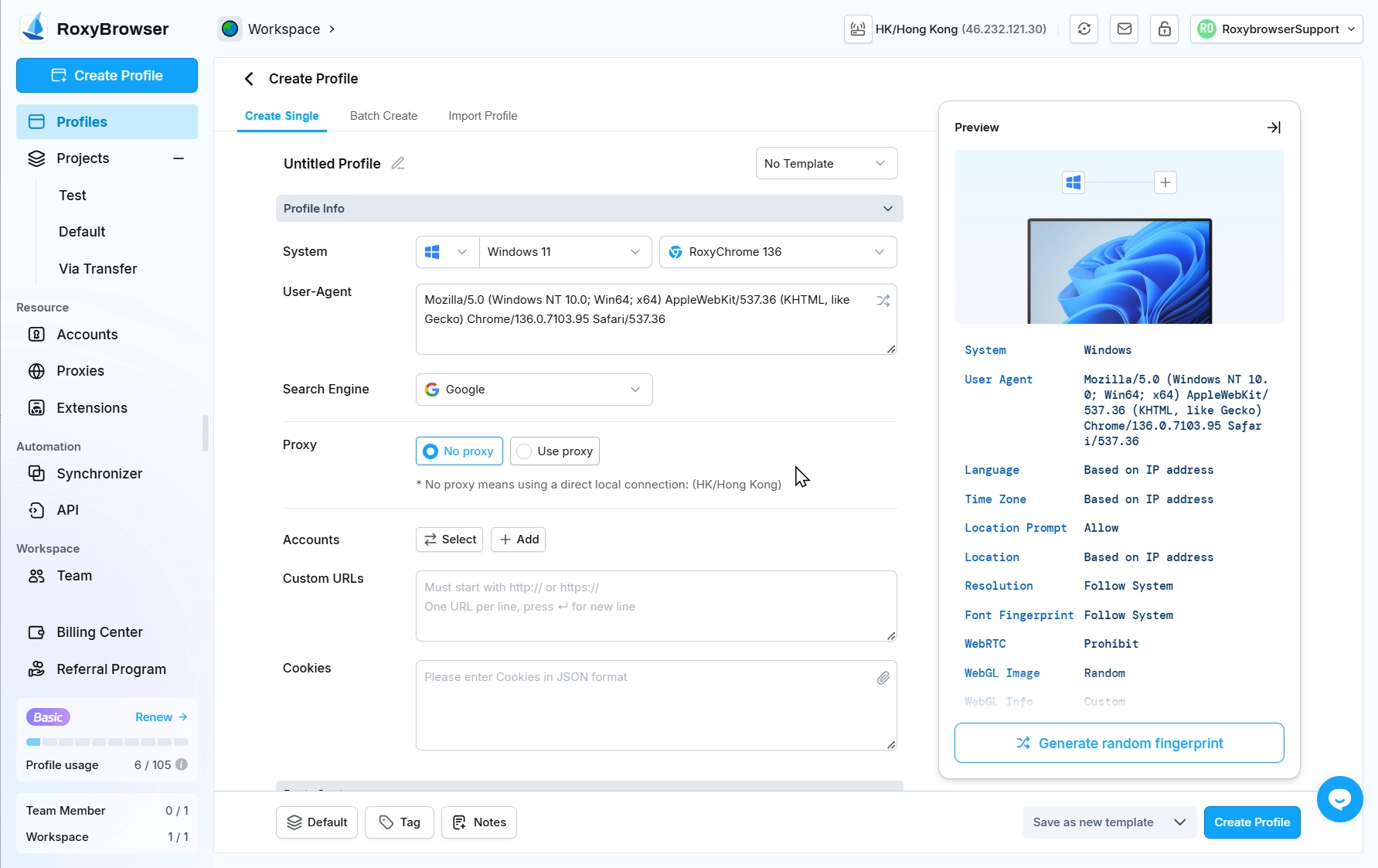Open the mail envelope icon in header
The image size is (1378, 868).
[1124, 29]
